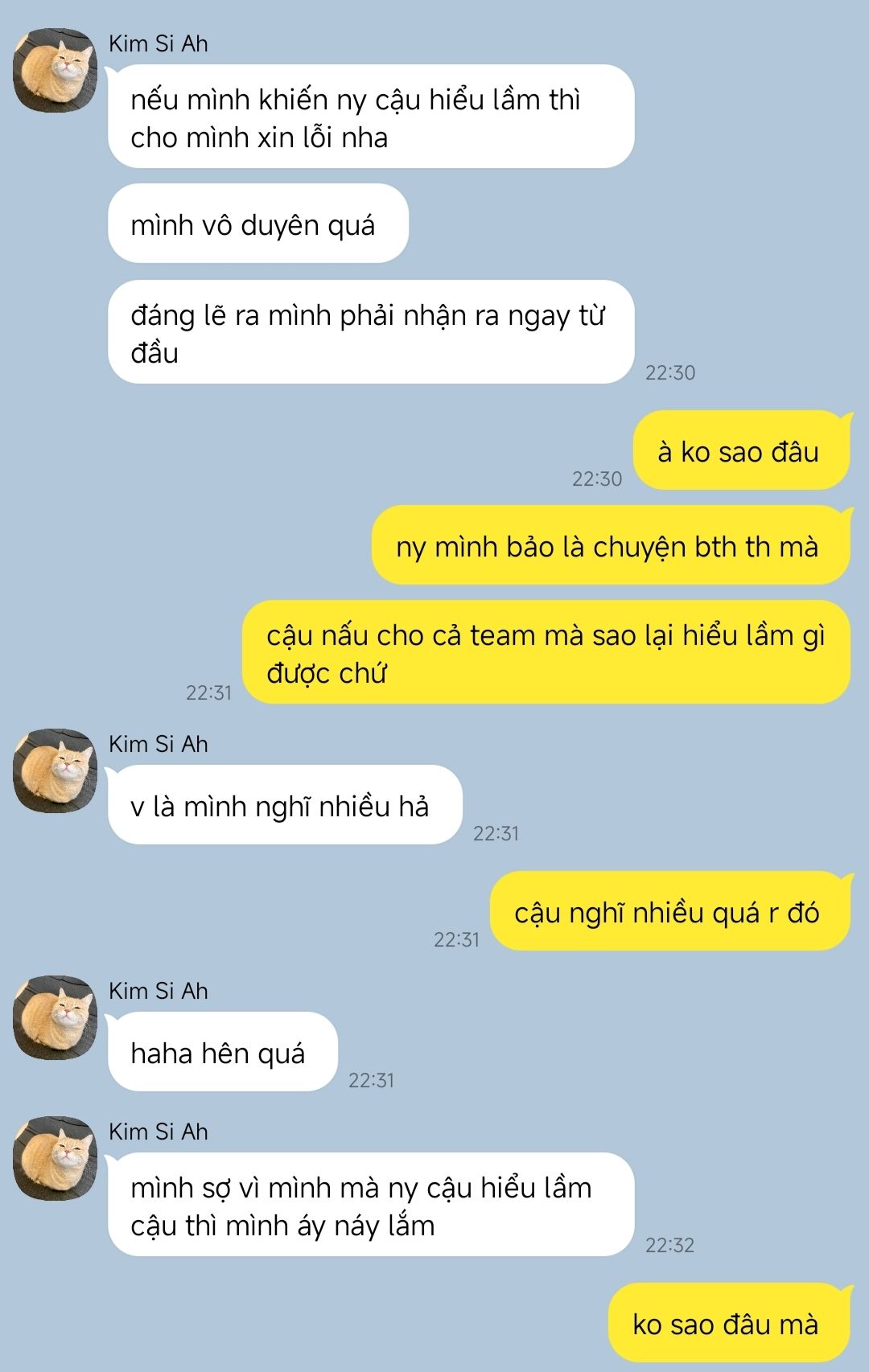The image size is (869, 1372).
Task: Click 'Kim Si Ah' name above 'mình sợ vì mình'
Action: (159, 1132)
